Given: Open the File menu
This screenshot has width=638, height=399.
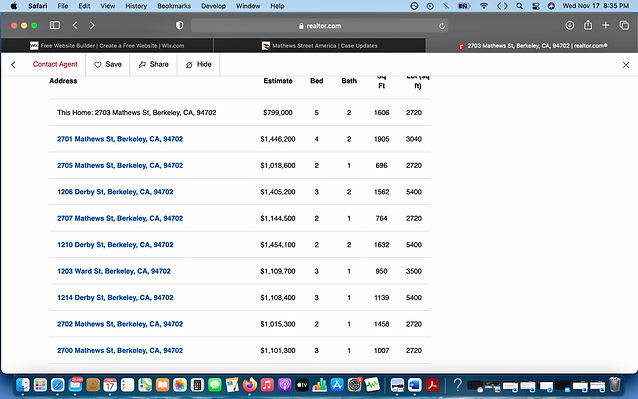Looking at the screenshot, I should tap(63, 6).
